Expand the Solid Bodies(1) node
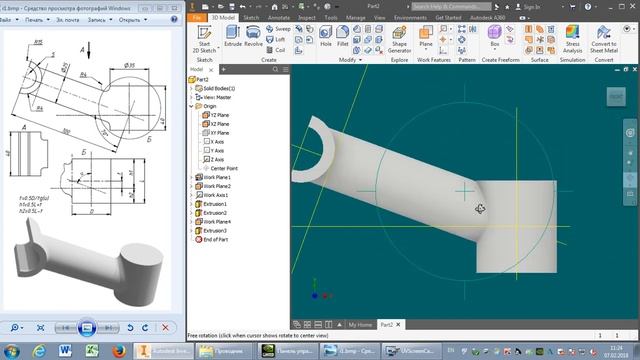This screenshot has height=360, width=640. pos(191,88)
